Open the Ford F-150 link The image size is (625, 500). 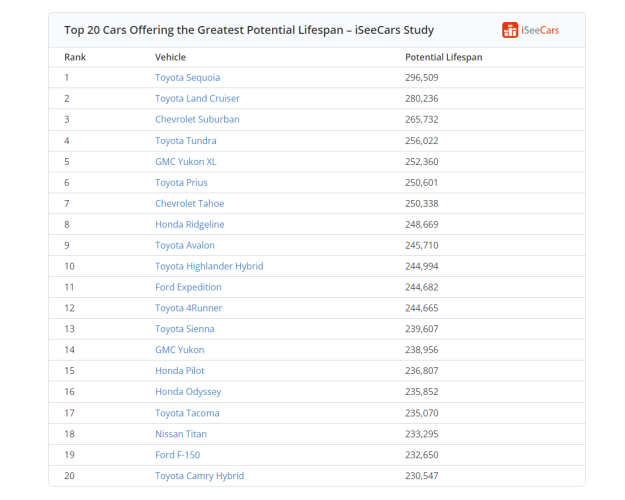point(178,455)
